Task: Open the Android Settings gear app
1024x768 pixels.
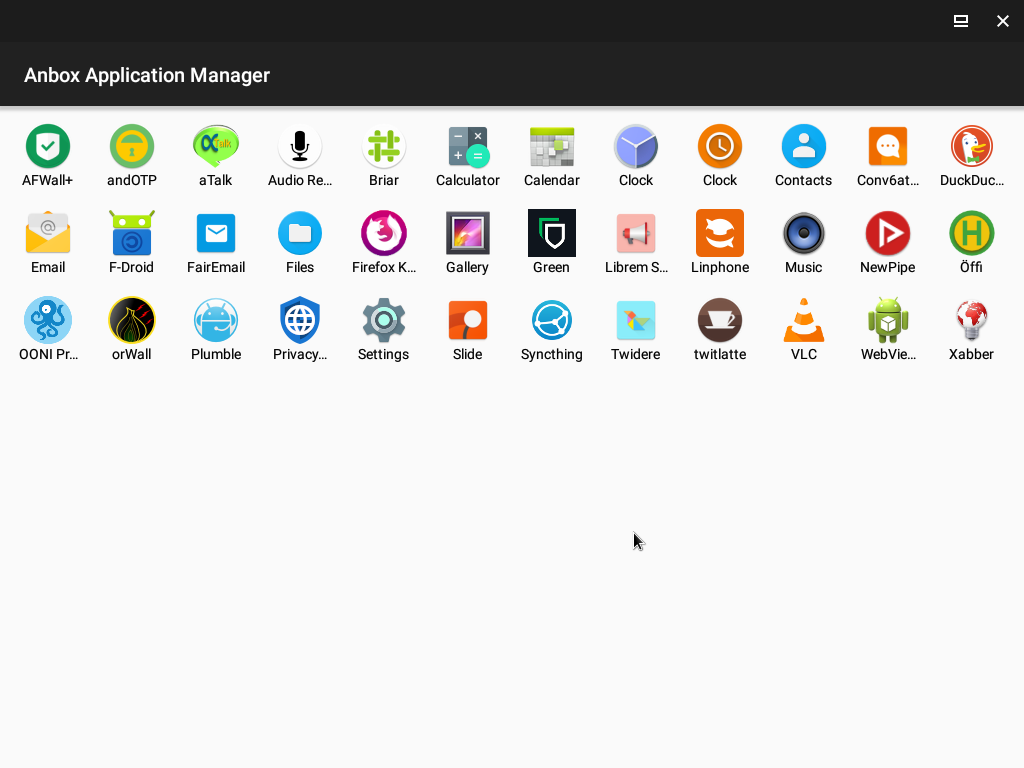Action: [x=384, y=321]
